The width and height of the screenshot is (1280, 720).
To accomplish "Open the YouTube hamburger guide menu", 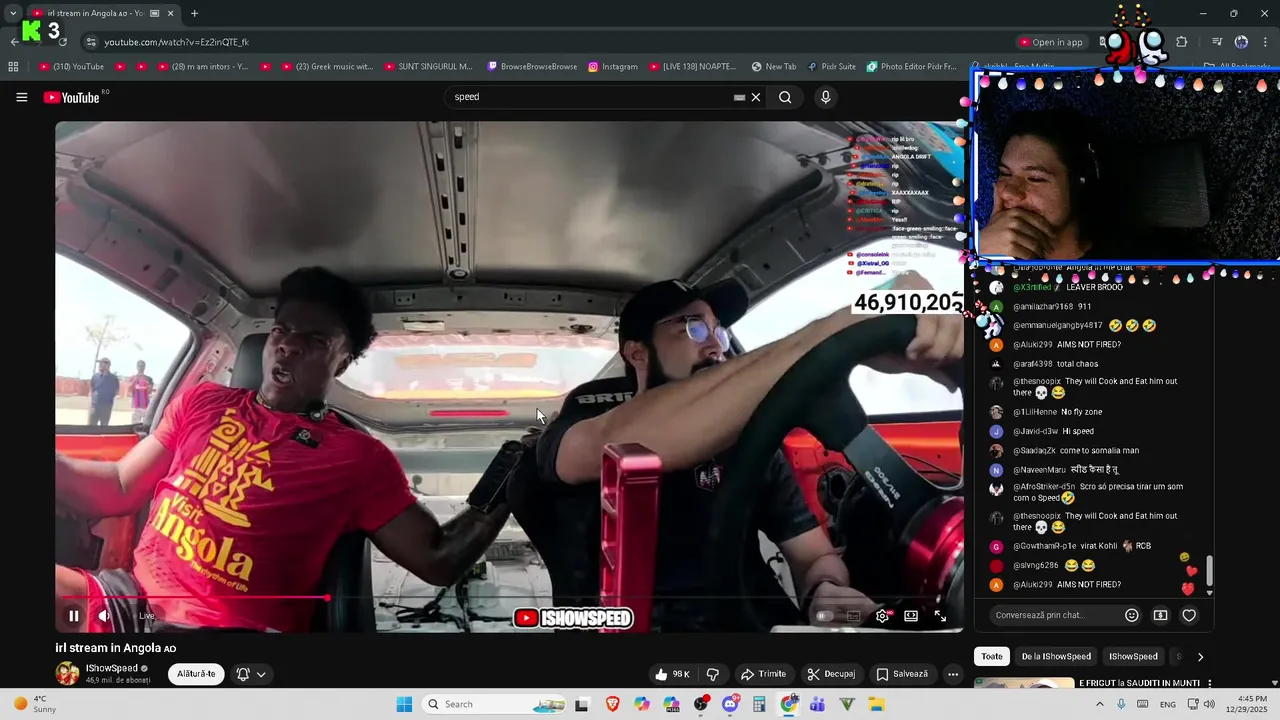I will [x=21, y=97].
